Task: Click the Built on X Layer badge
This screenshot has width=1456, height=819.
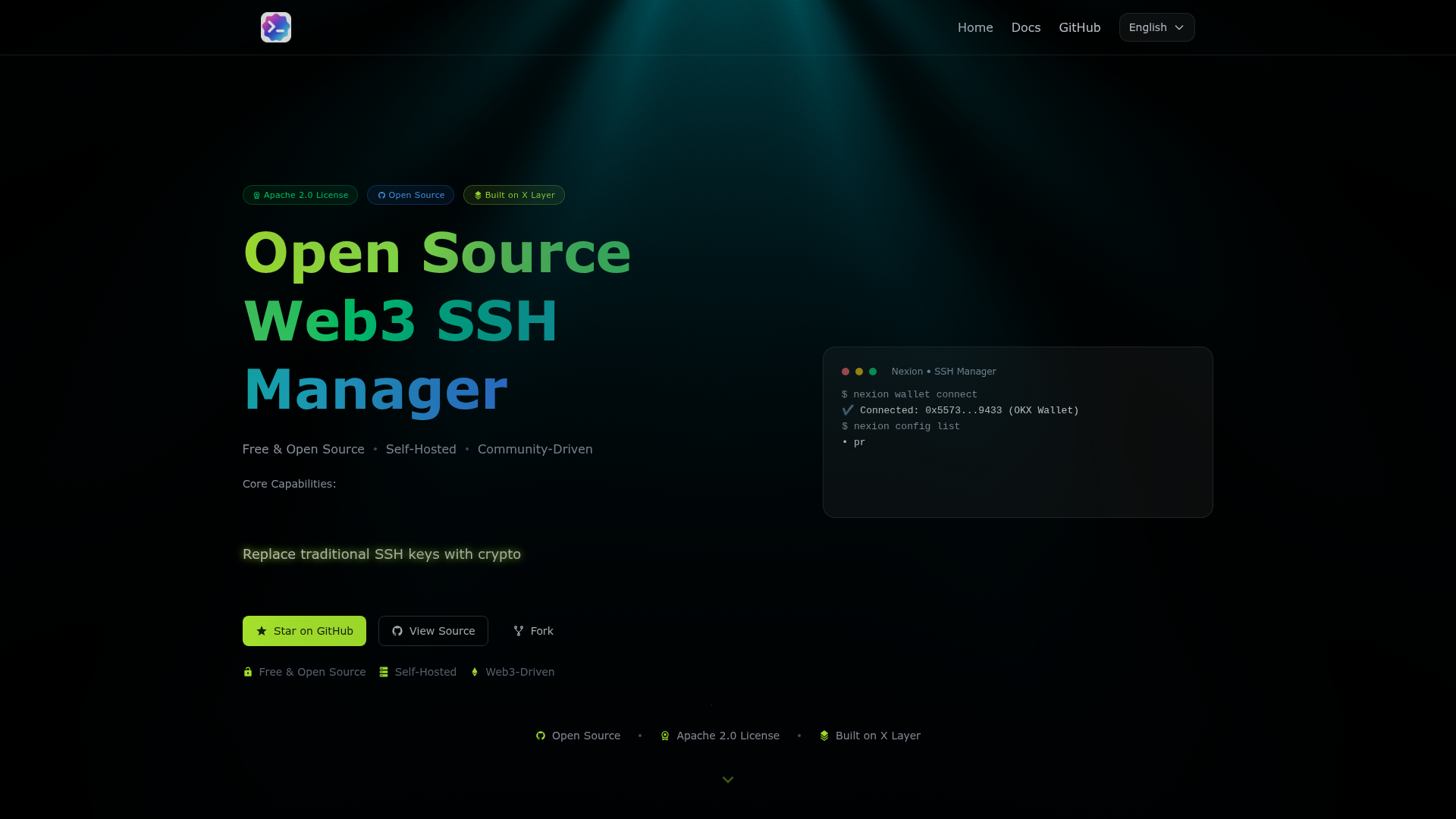Action: (x=514, y=195)
